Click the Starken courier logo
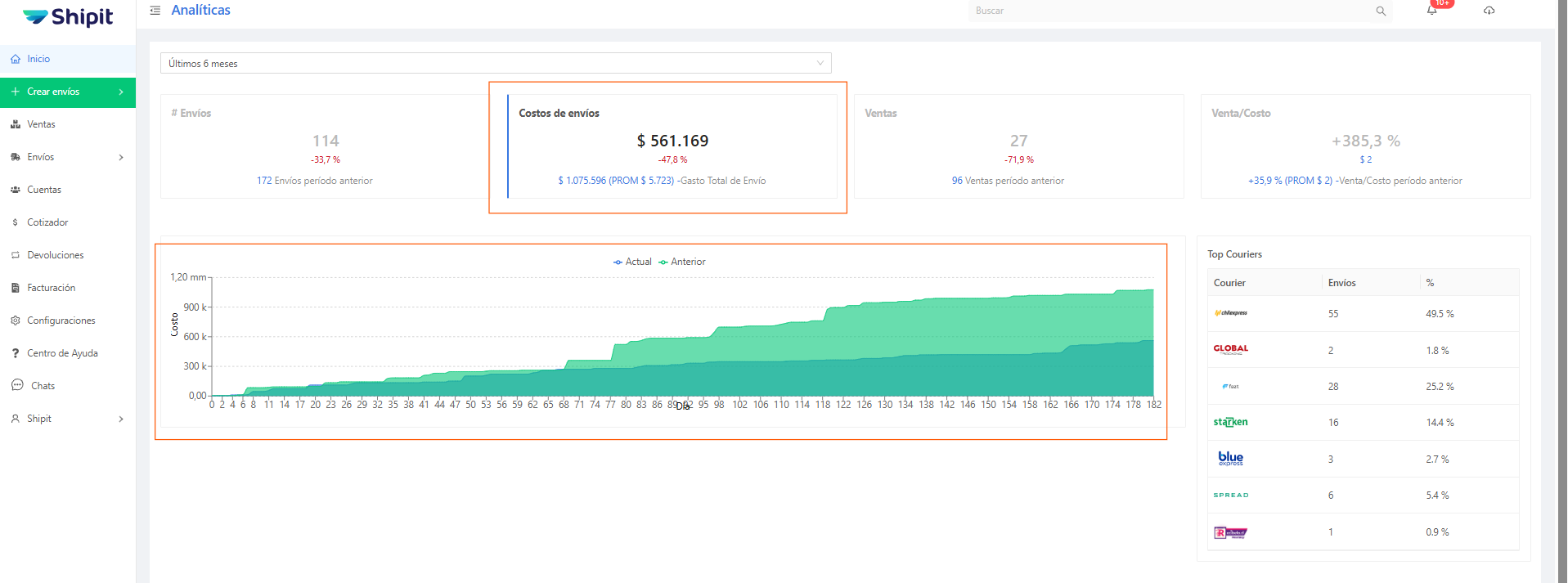1568x583 pixels. tap(1231, 422)
